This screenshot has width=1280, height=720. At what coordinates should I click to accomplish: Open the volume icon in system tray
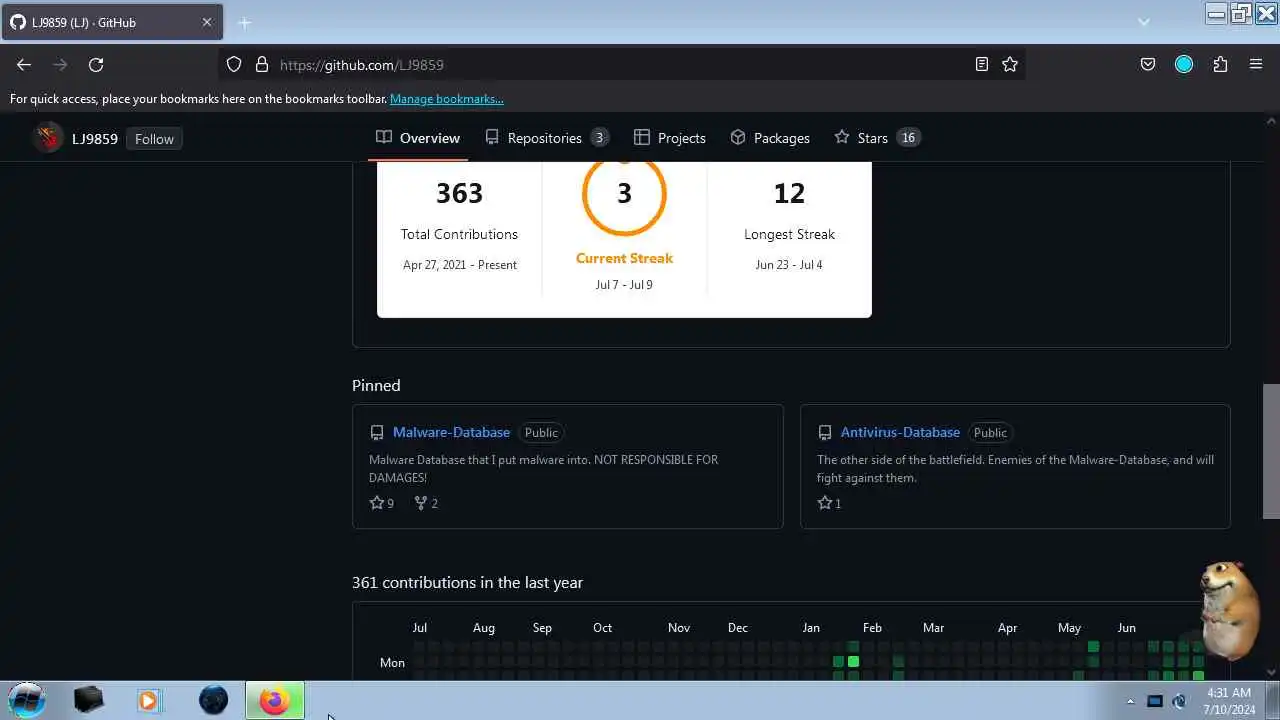[x=1179, y=702]
